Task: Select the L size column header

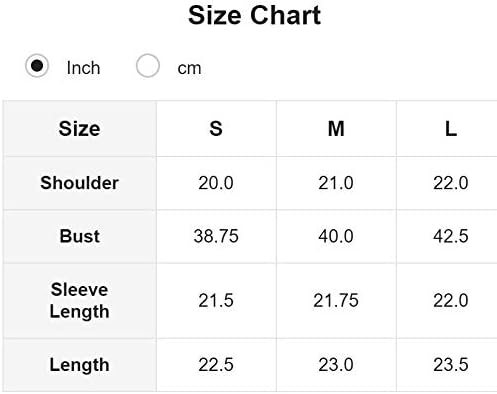Action: pyautogui.click(x=451, y=129)
